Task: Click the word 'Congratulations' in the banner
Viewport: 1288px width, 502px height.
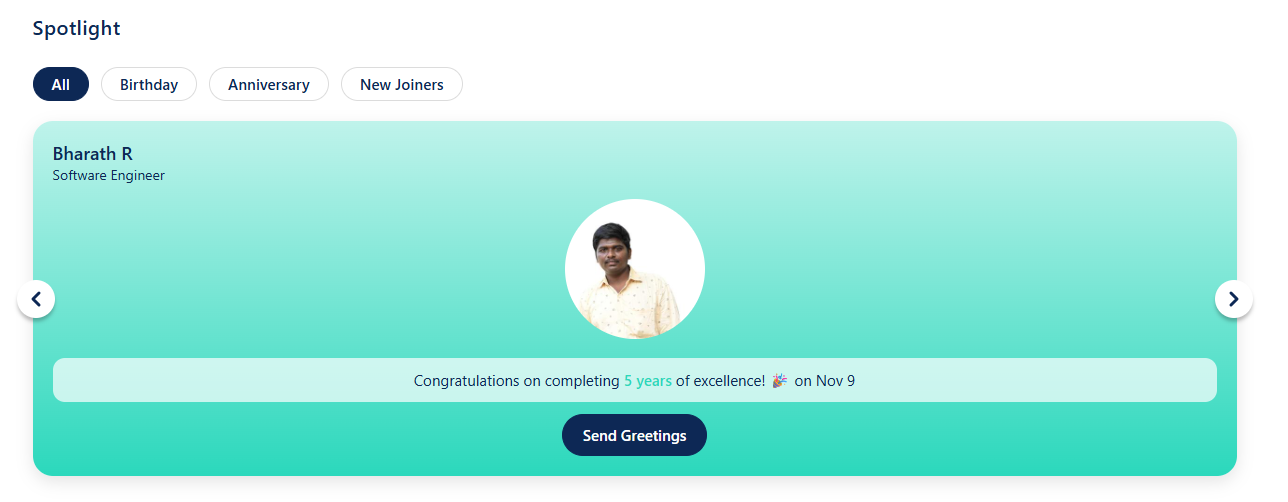Action: click(466, 381)
